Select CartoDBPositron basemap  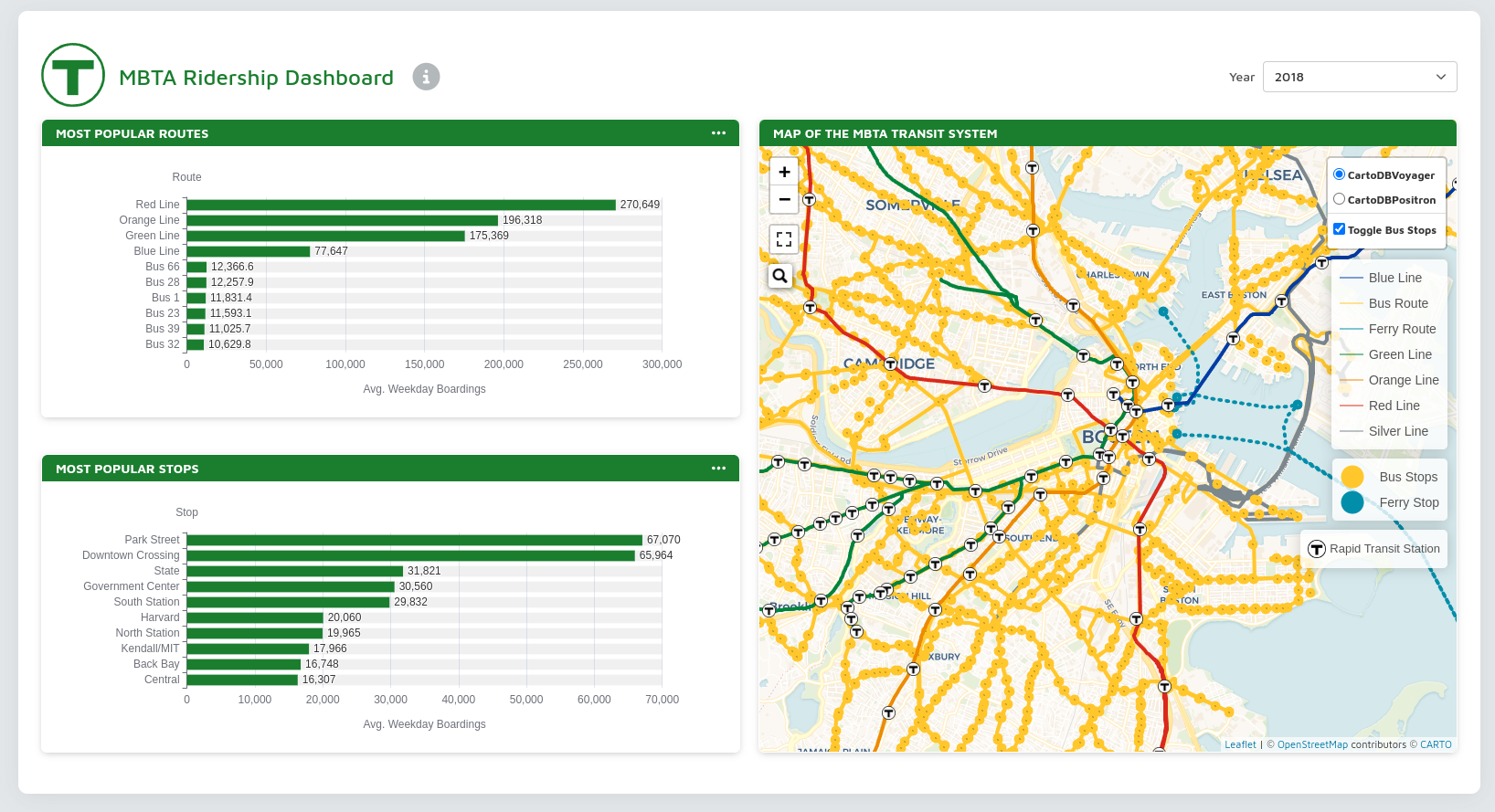pos(1340,199)
